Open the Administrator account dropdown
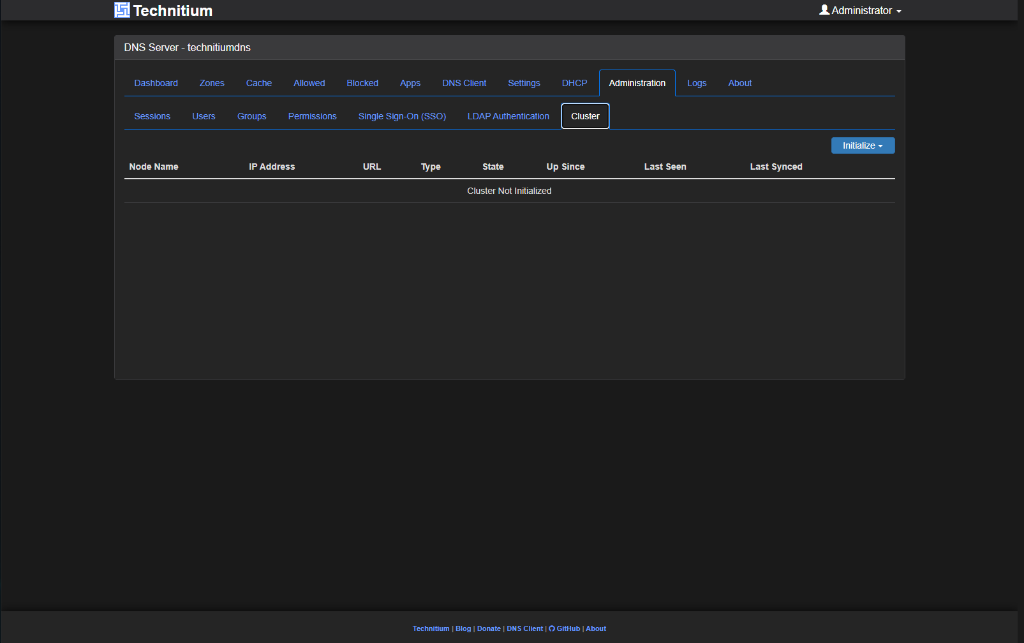 [x=860, y=10]
